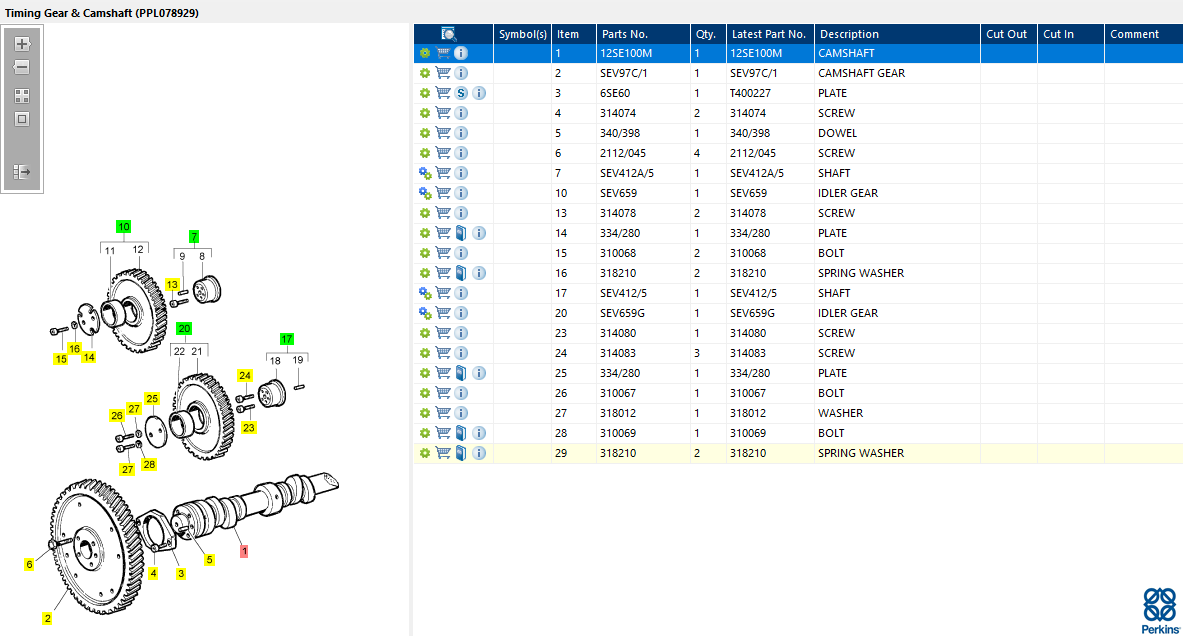Show info for PLATE 6SE60 row
This screenshot has width=1183, height=636.
[479, 94]
